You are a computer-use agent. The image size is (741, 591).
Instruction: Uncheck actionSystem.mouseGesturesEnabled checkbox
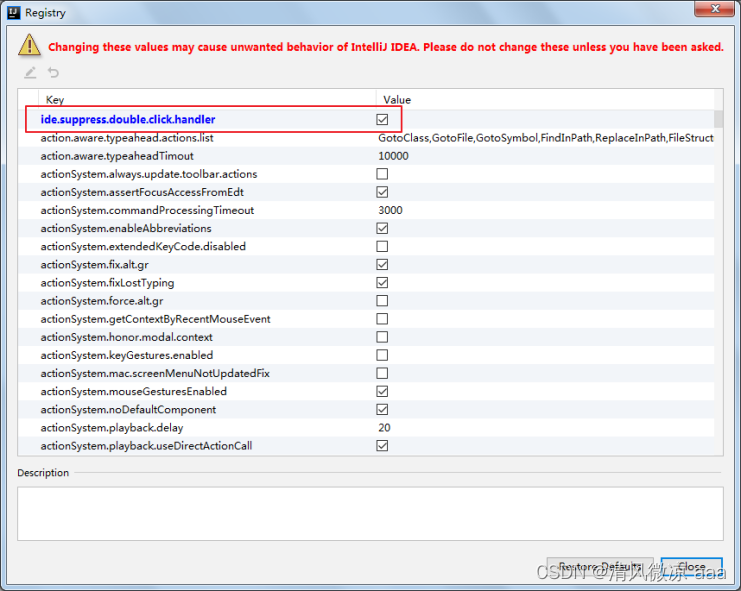(x=382, y=391)
